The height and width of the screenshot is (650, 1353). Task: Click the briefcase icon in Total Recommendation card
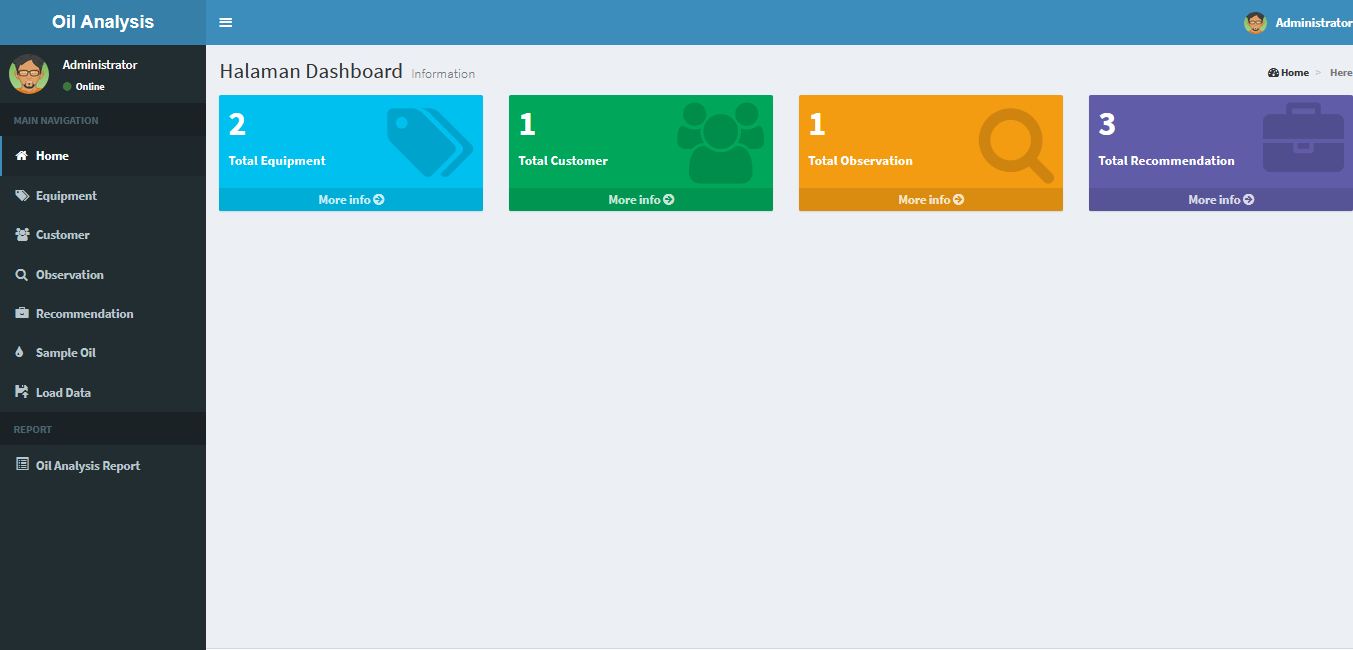(1303, 140)
